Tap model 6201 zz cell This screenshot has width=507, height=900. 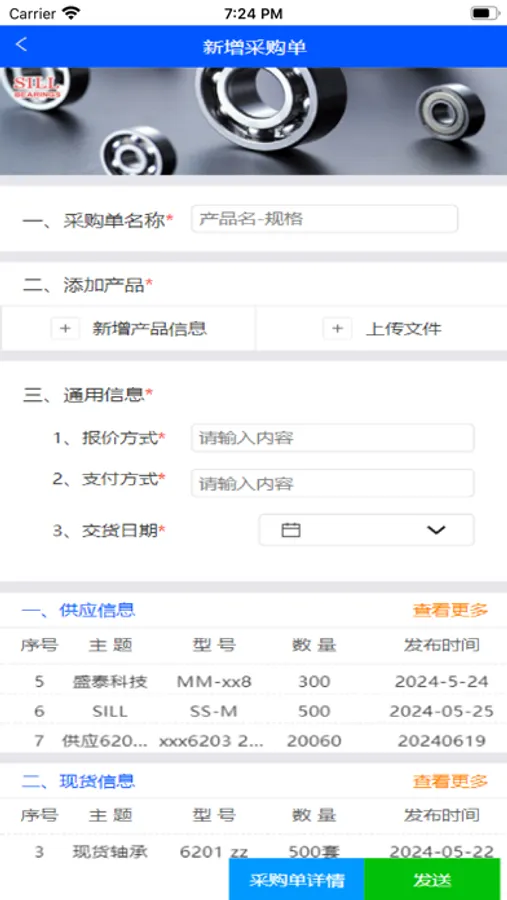pyautogui.click(x=214, y=852)
